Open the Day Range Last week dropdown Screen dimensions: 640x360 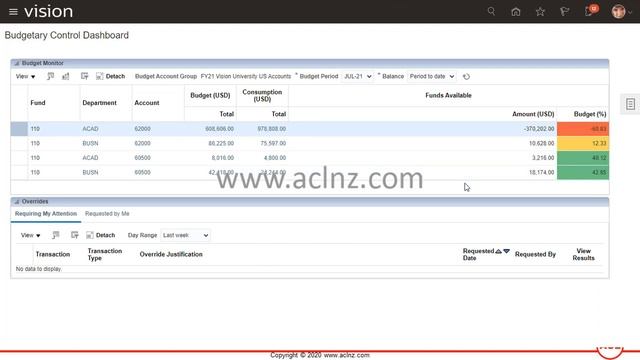(x=185, y=235)
